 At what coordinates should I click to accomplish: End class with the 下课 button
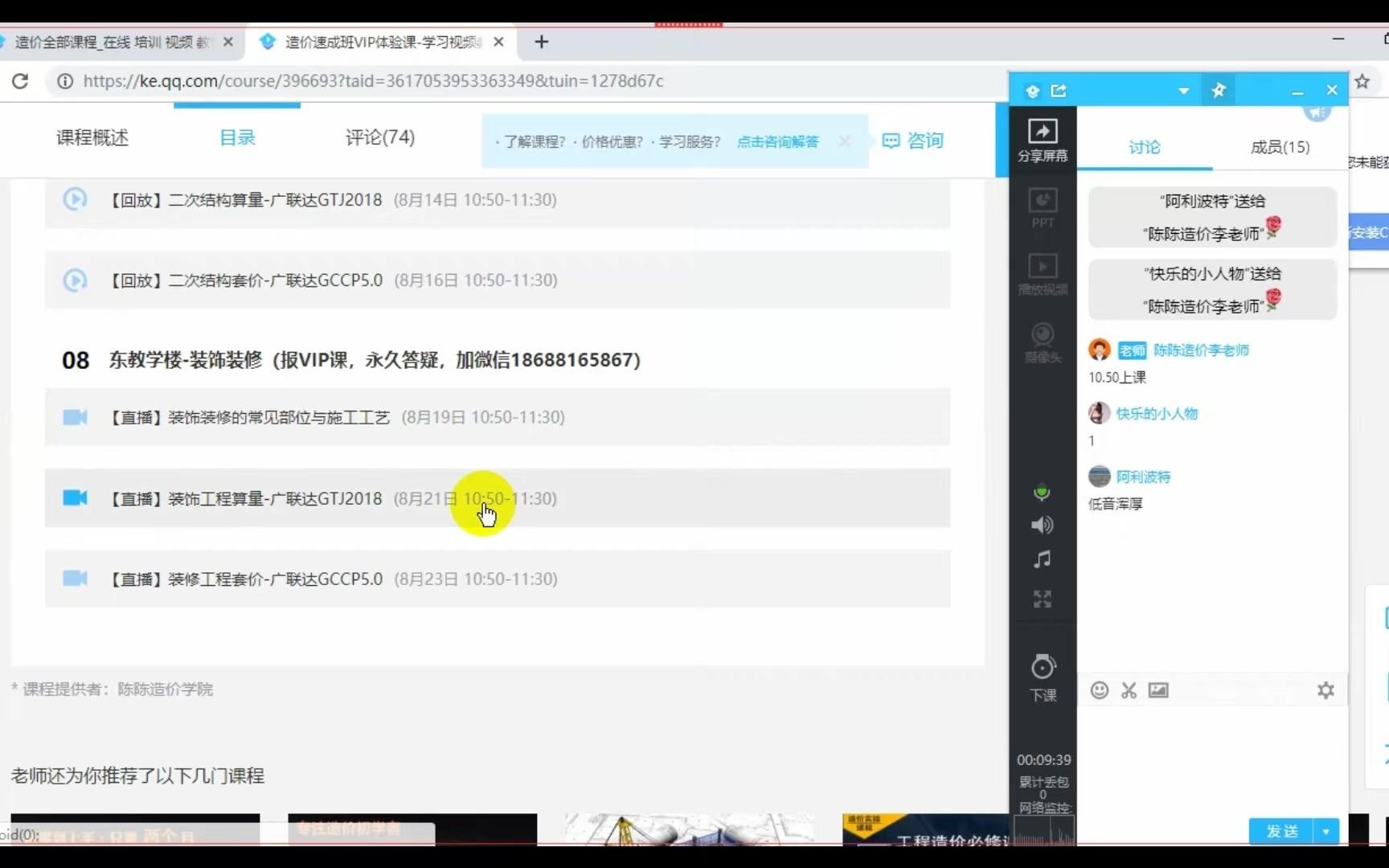(x=1043, y=678)
